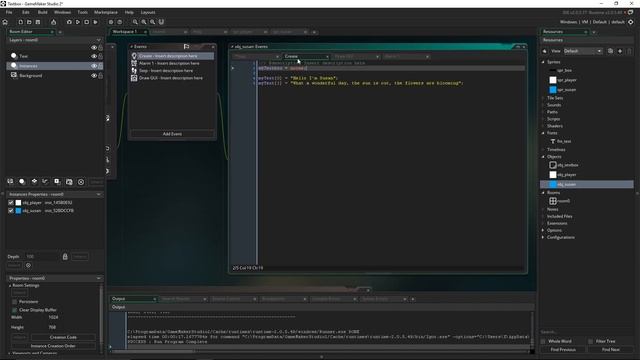Click the Home start page icon
The height and width of the screenshot is (360, 640).
(x=5, y=22)
